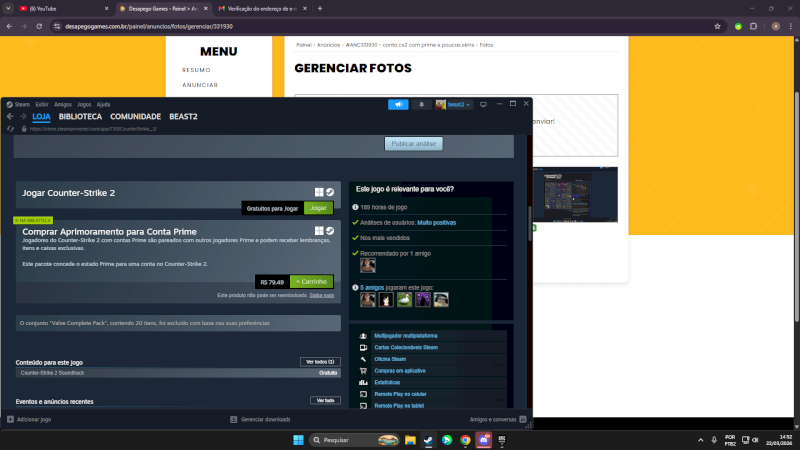This screenshot has width=800, height=450.
Task: Switch to the YouTube browser tab
Action: point(64,9)
